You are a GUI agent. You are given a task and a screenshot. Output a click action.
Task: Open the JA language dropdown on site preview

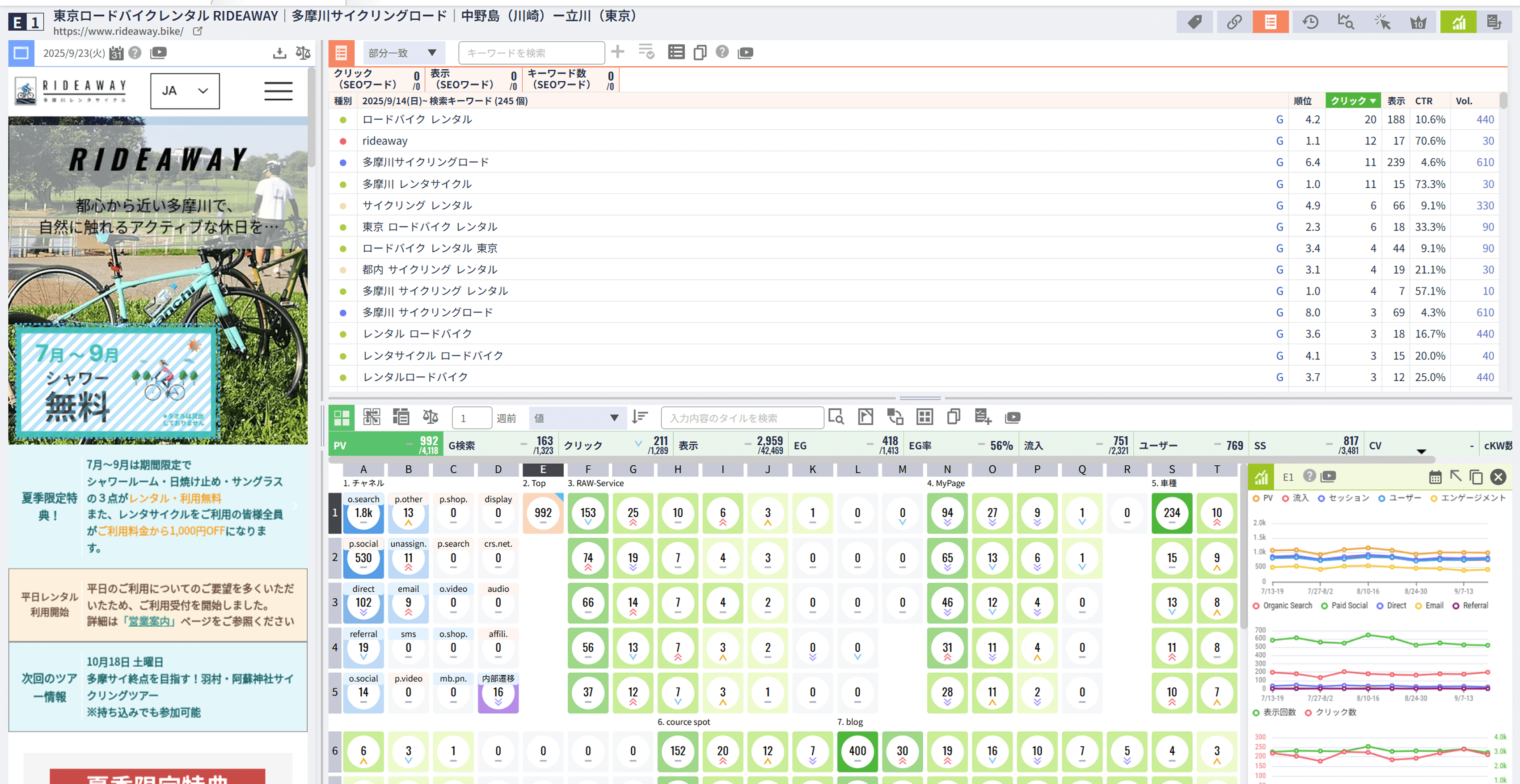click(185, 91)
